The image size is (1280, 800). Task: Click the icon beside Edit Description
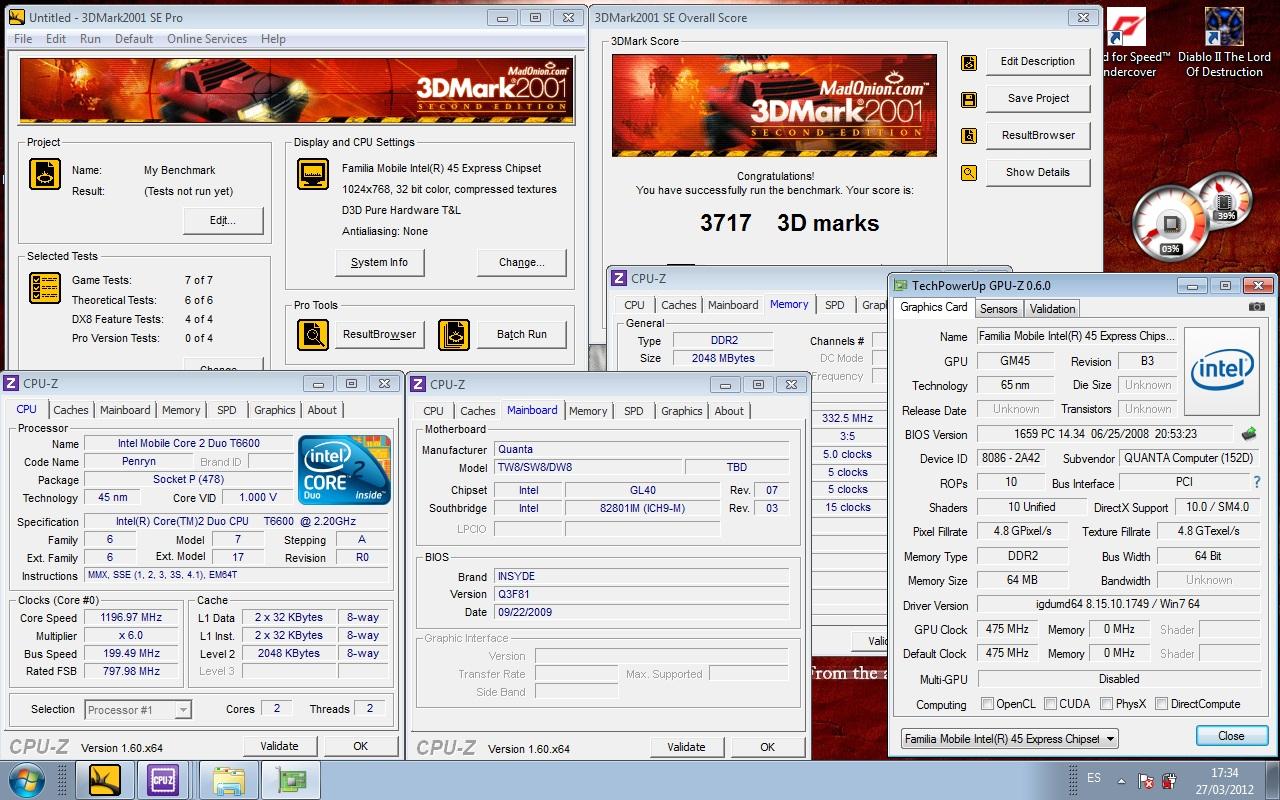click(968, 62)
